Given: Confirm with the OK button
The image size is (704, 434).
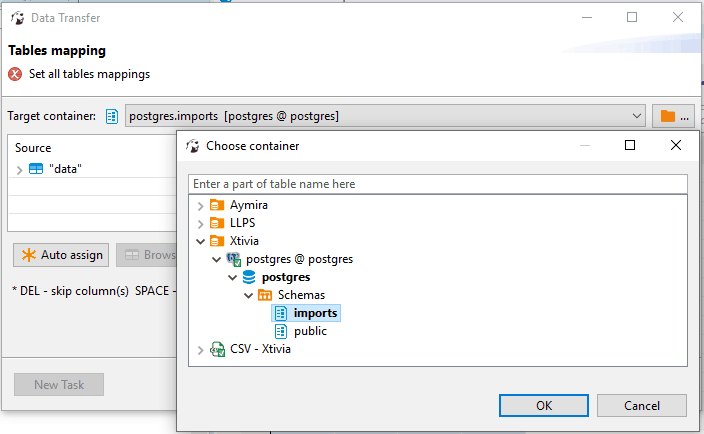Looking at the screenshot, I should pos(543,405).
